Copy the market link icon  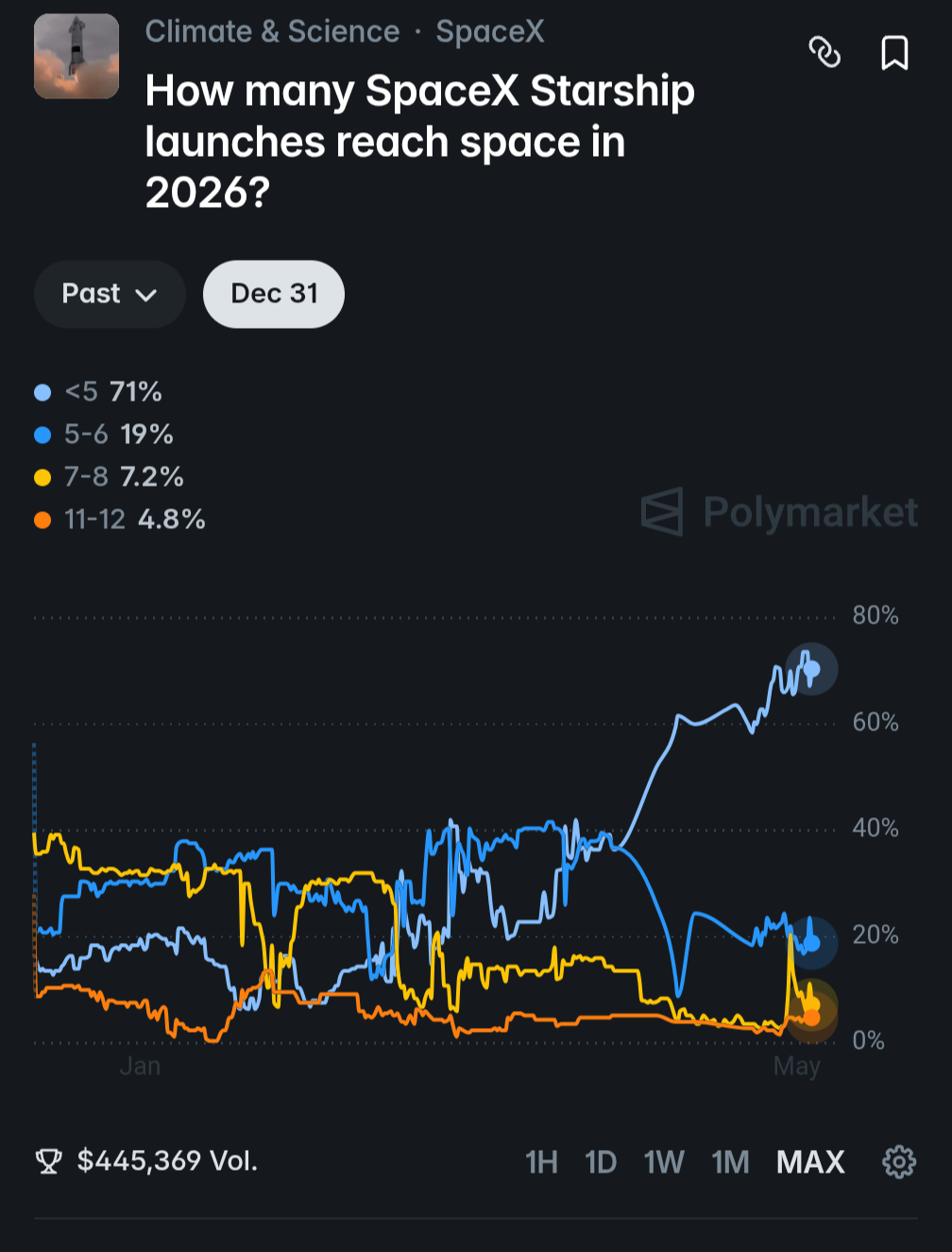click(x=824, y=52)
